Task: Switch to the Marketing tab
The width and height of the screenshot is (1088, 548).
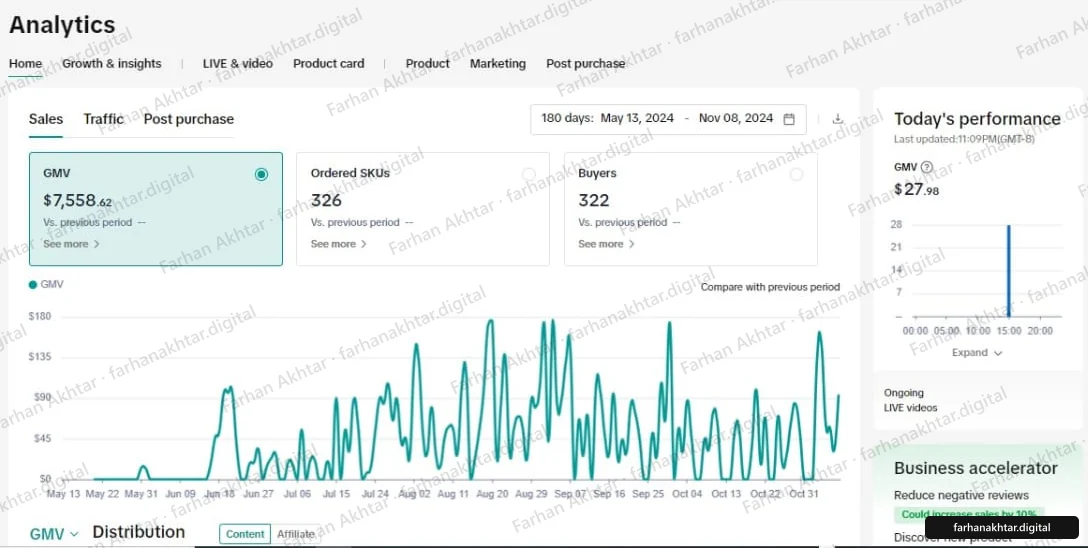Action: pos(498,64)
